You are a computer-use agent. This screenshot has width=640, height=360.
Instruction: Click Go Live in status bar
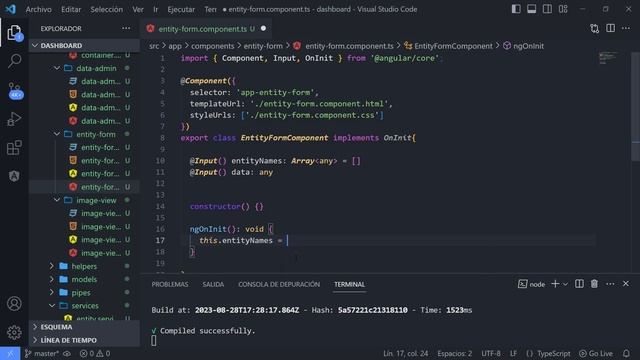pyautogui.click(x=596, y=353)
